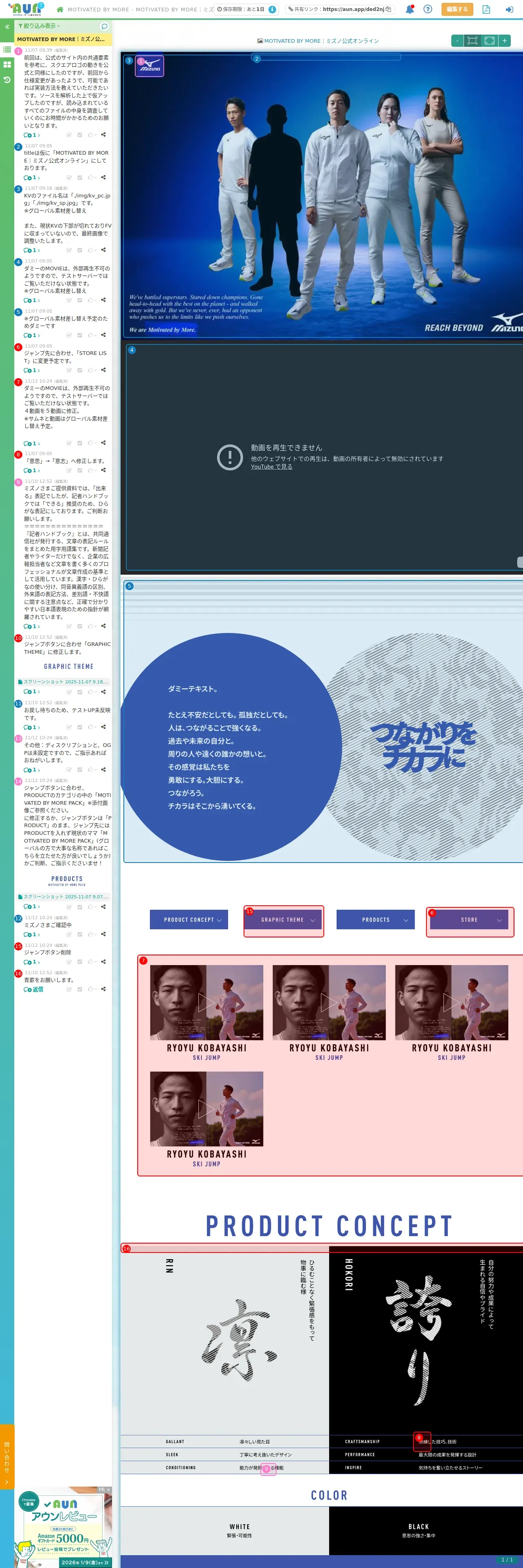Open the screenshot 9.07 attachment on comment 14
This screenshot has width=523, height=1568.
point(63,897)
